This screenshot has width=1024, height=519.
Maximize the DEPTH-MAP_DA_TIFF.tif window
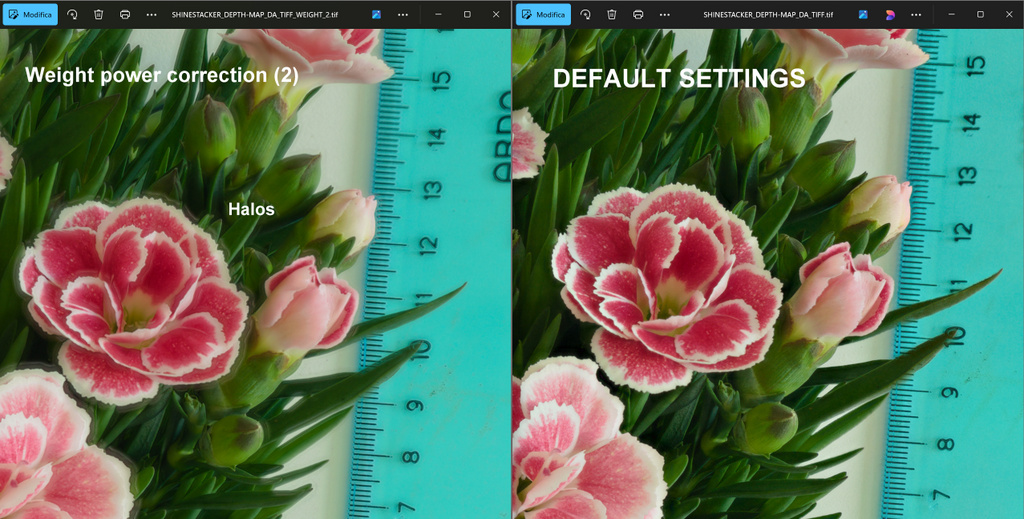[980, 14]
